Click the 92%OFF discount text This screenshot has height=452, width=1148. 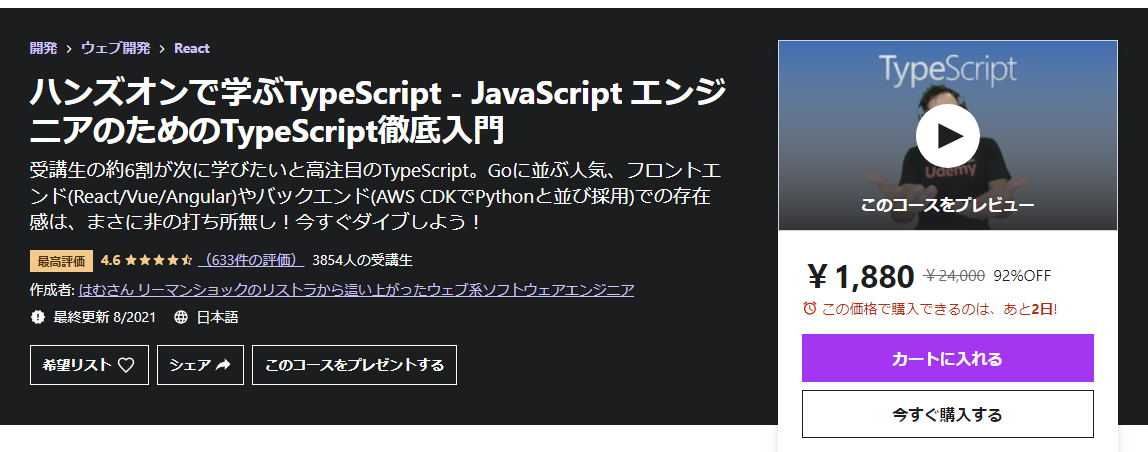[1022, 276]
